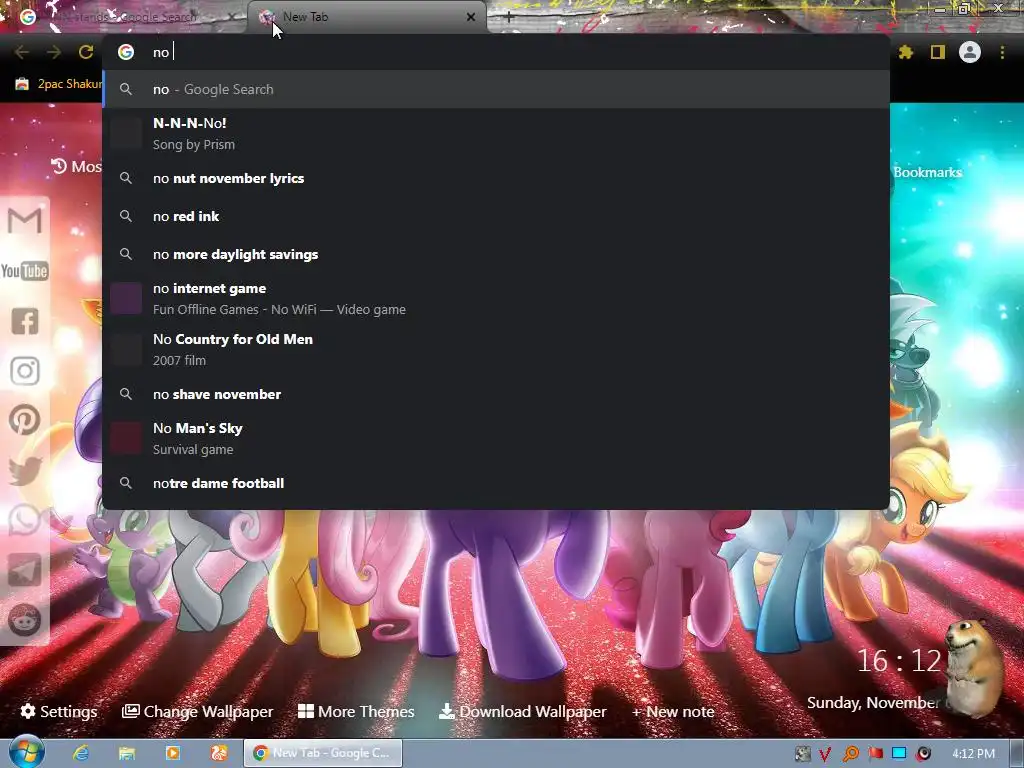
Task: Close the New Tab tab
Action: [x=471, y=17]
